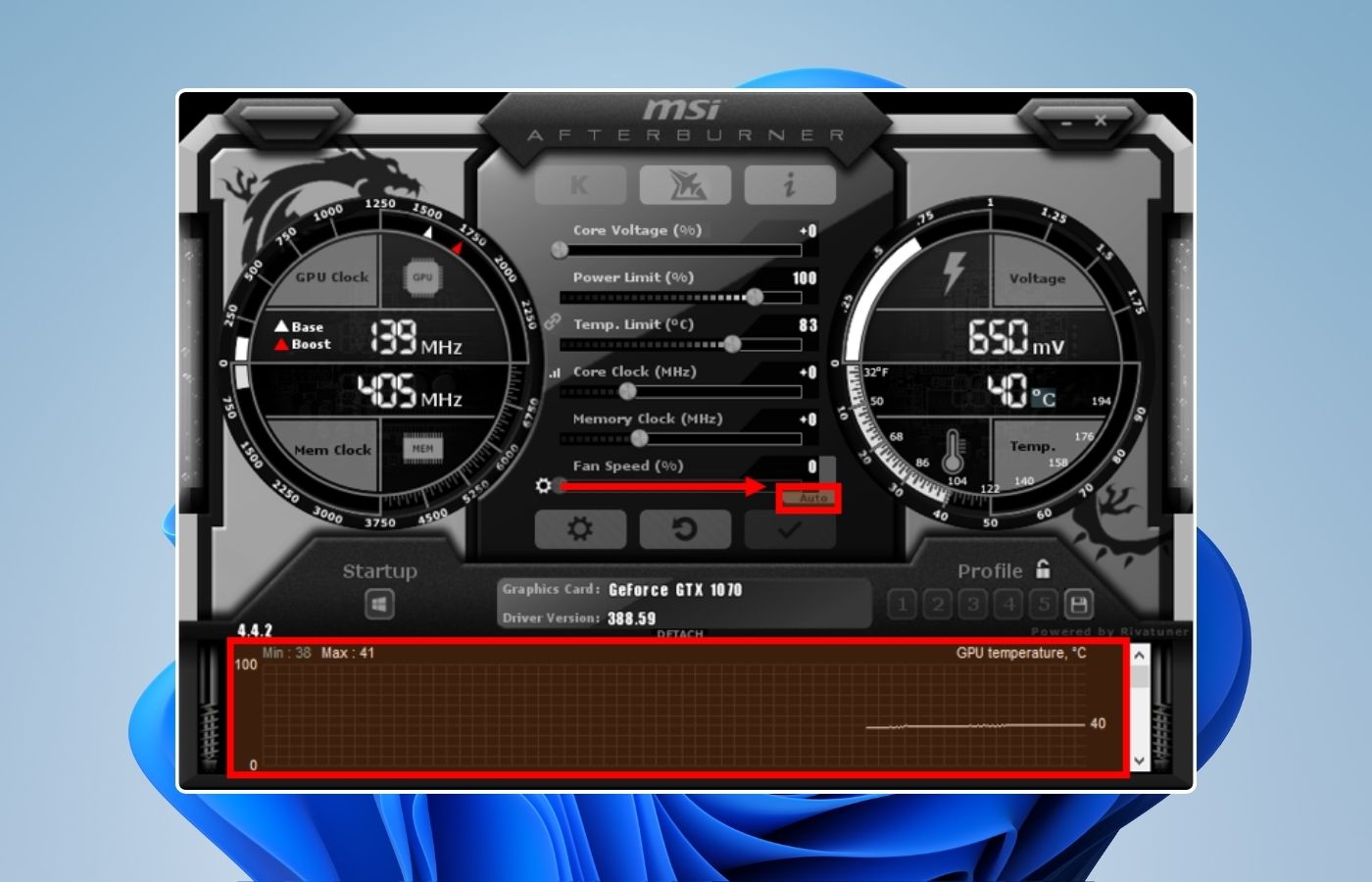The width and height of the screenshot is (1372, 882).
Task: Apply settings with the checkmark button
Action: pos(789,529)
